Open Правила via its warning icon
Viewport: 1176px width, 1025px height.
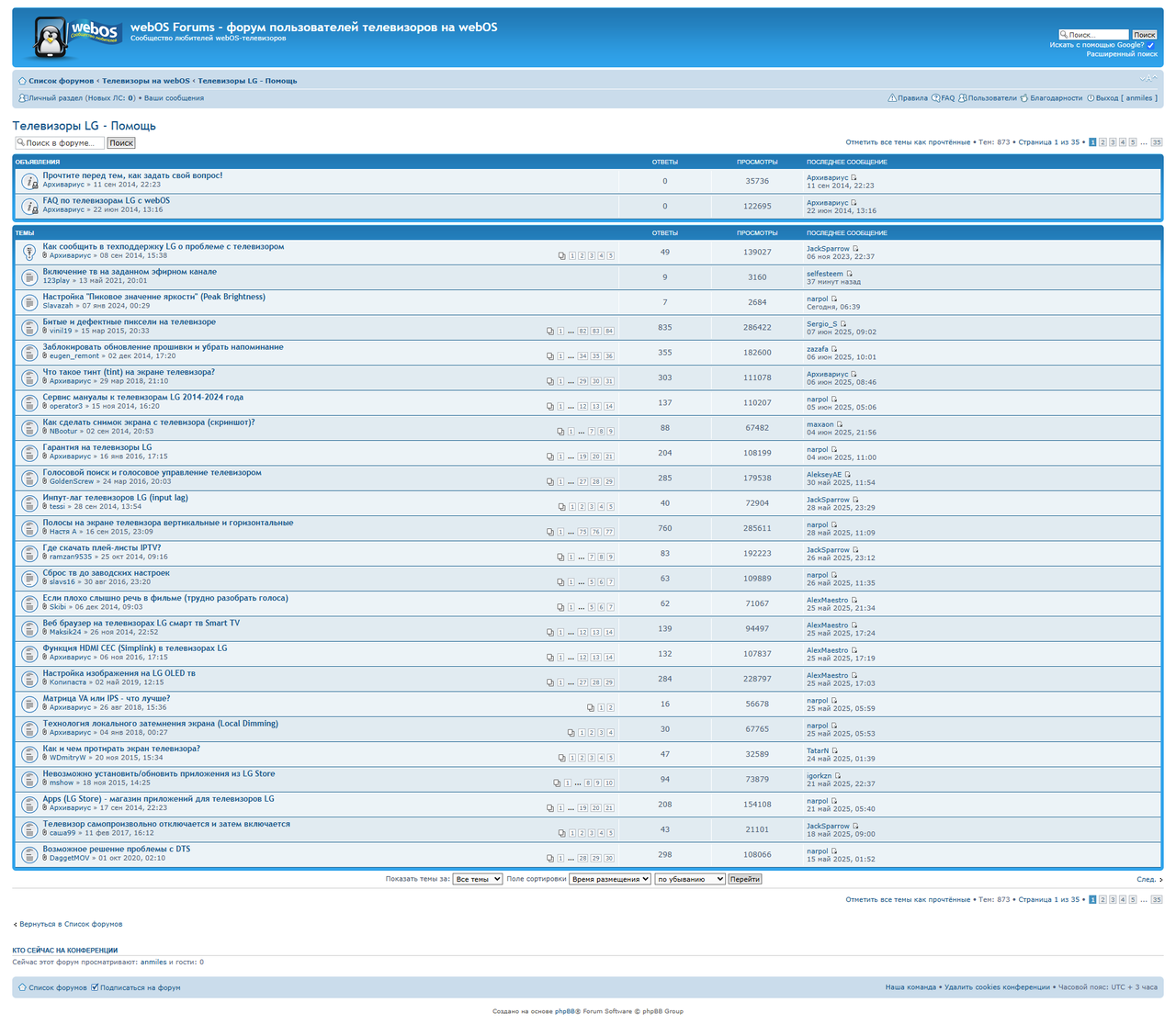(x=891, y=98)
